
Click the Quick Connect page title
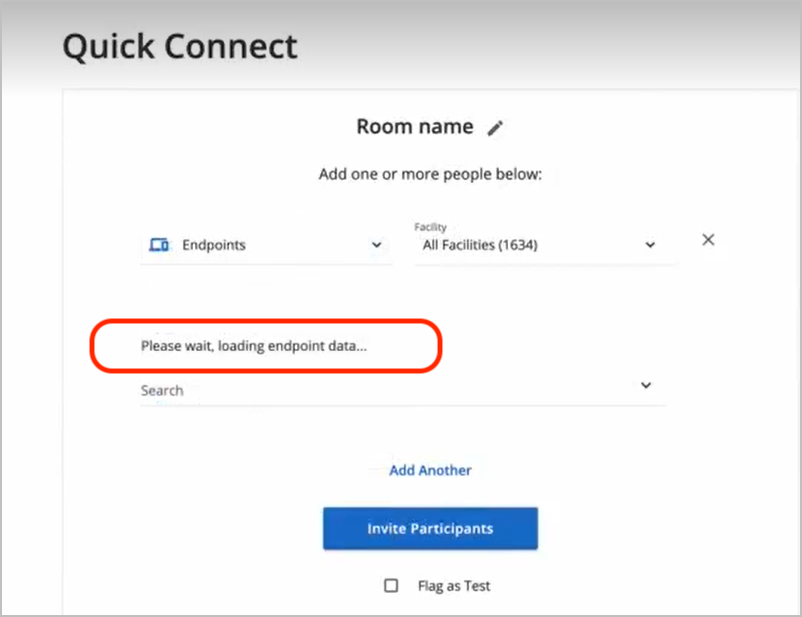[x=180, y=47]
